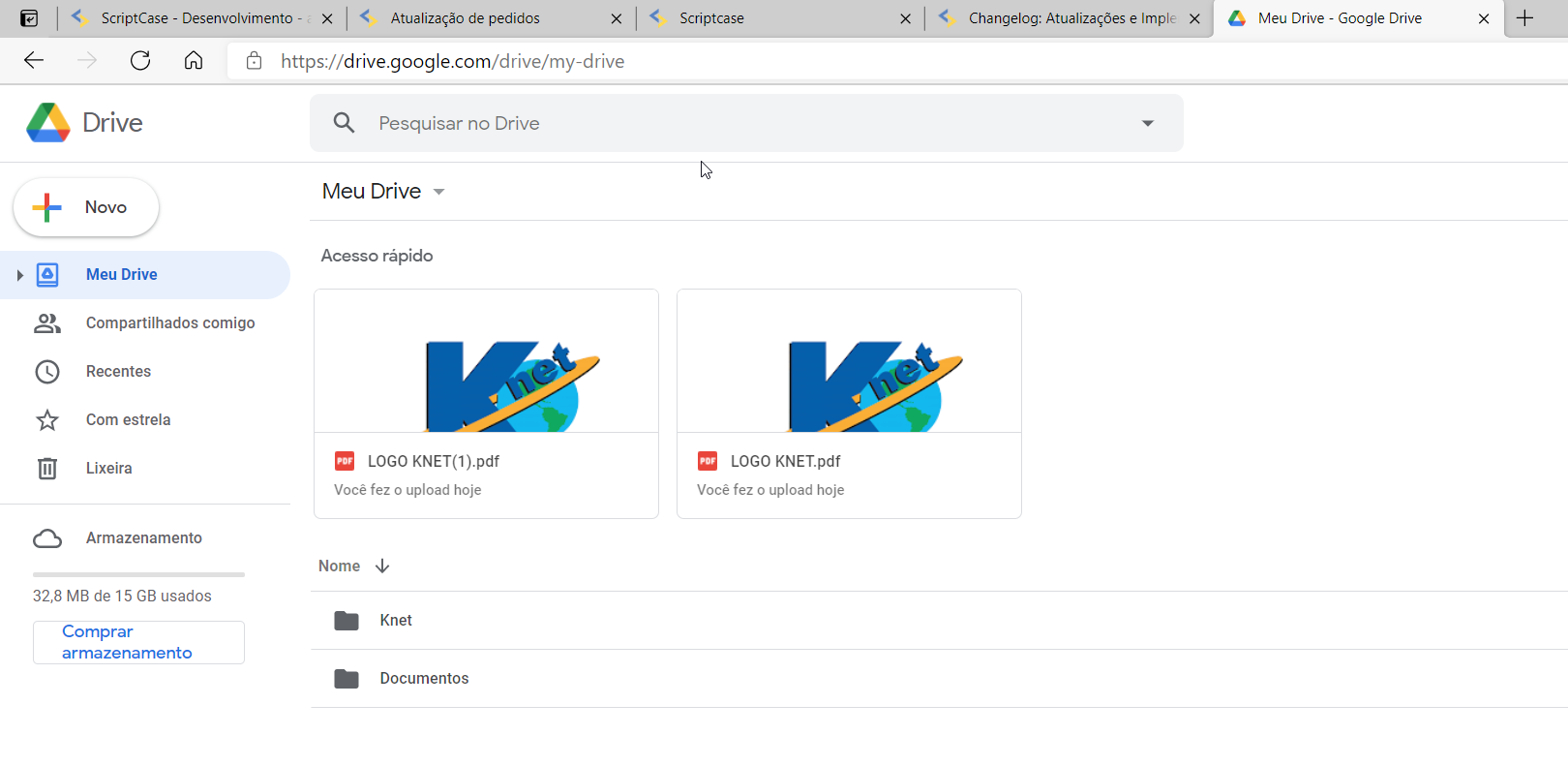Reload the current page
Viewport: 1568px width, 766px height.
click(140, 61)
